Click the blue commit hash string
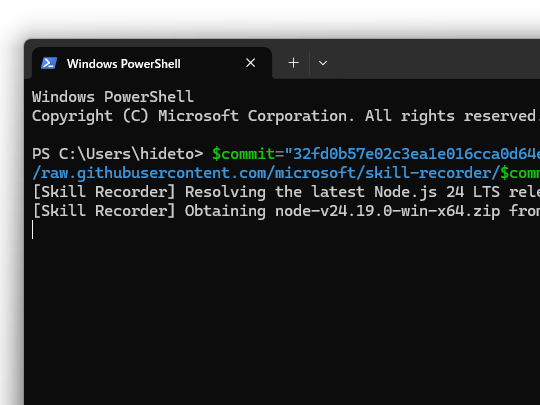This screenshot has height=405, width=540. pos(412,154)
